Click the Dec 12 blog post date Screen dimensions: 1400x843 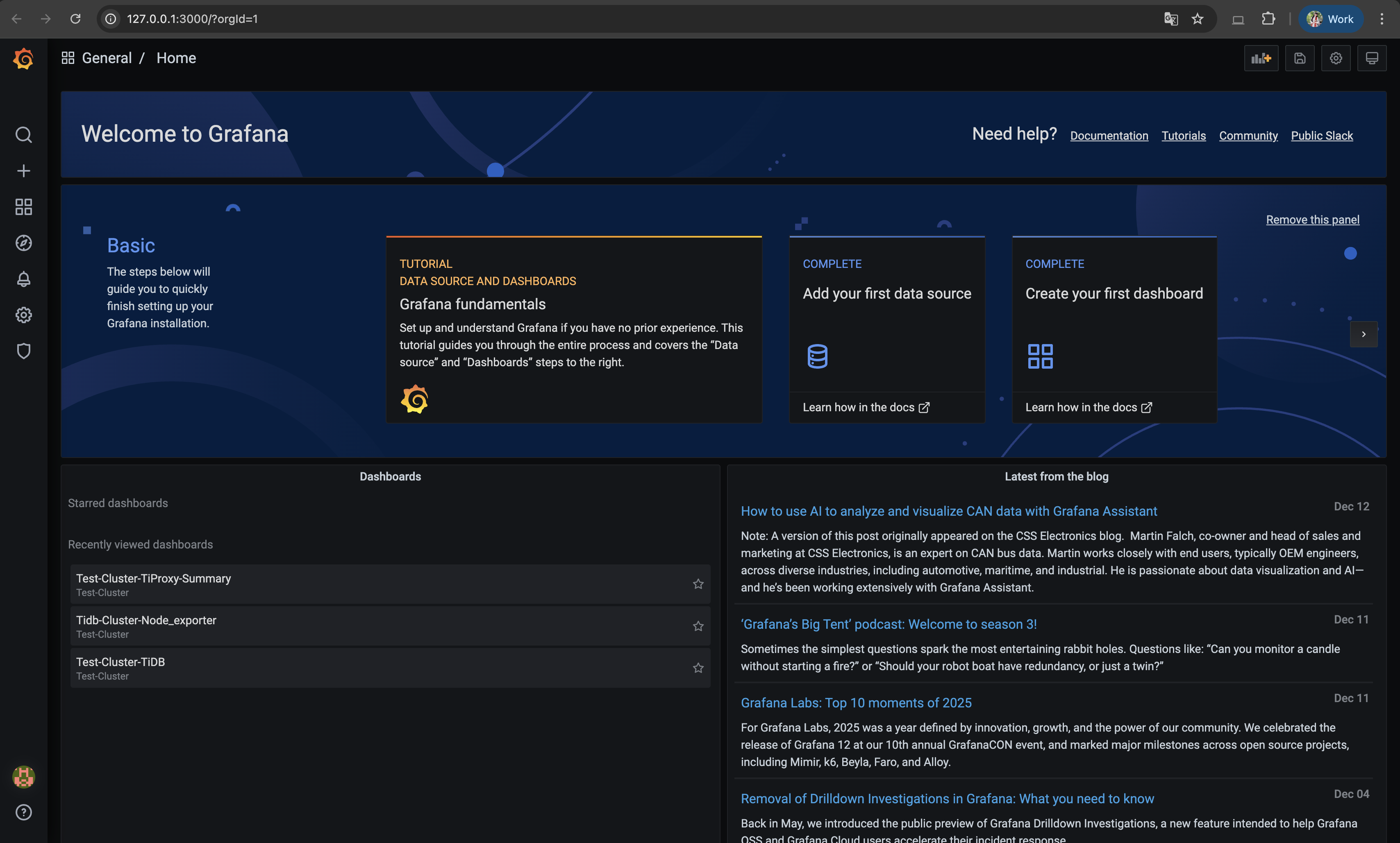pyautogui.click(x=1351, y=506)
